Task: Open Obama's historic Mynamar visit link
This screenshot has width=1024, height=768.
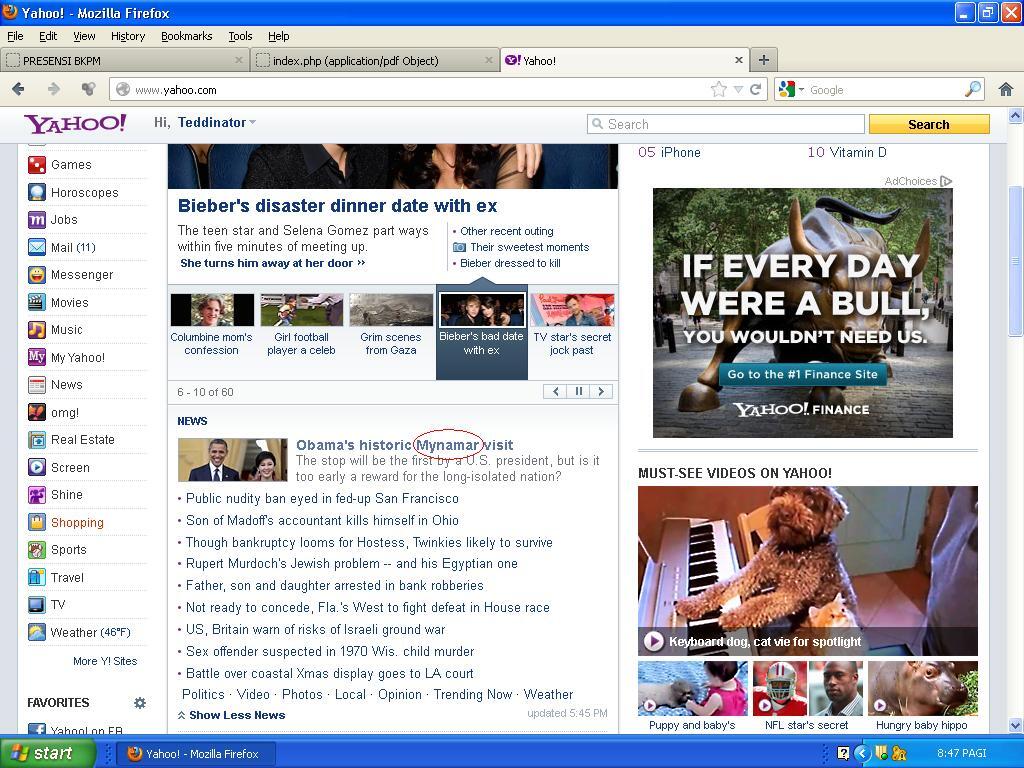Action: [x=404, y=445]
